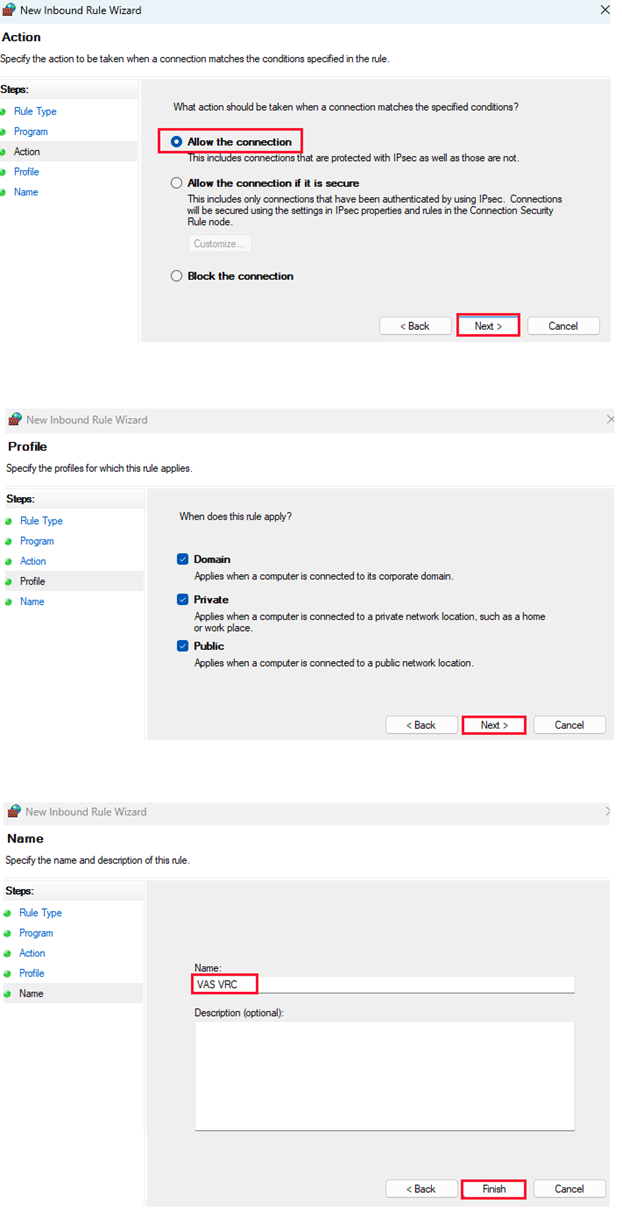Select the "Allow the connection" radio button

click(177, 142)
